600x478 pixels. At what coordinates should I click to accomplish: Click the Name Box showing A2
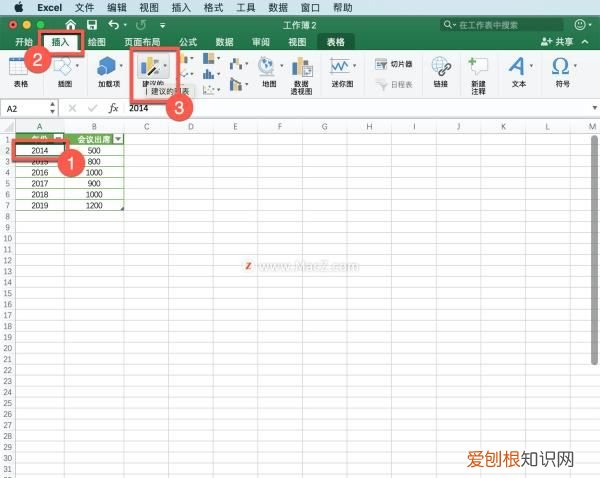tap(26, 109)
